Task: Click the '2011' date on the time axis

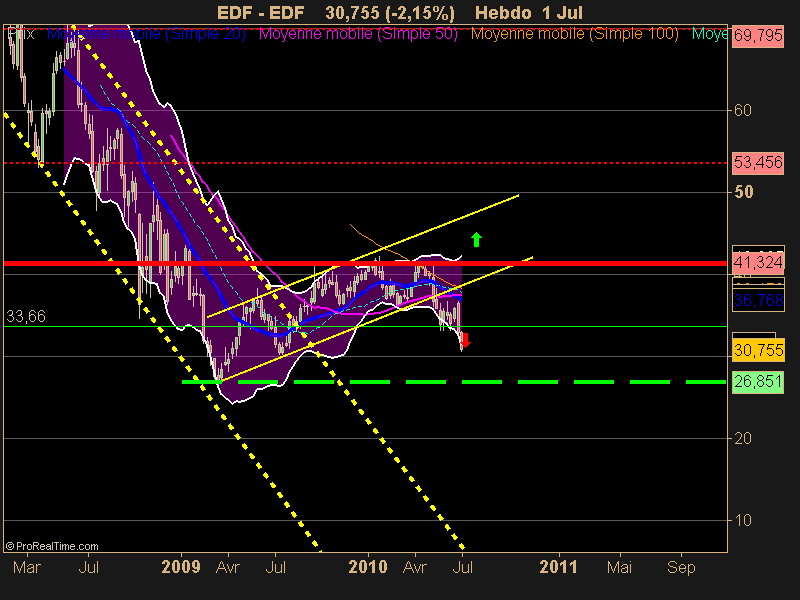Action: (558, 567)
